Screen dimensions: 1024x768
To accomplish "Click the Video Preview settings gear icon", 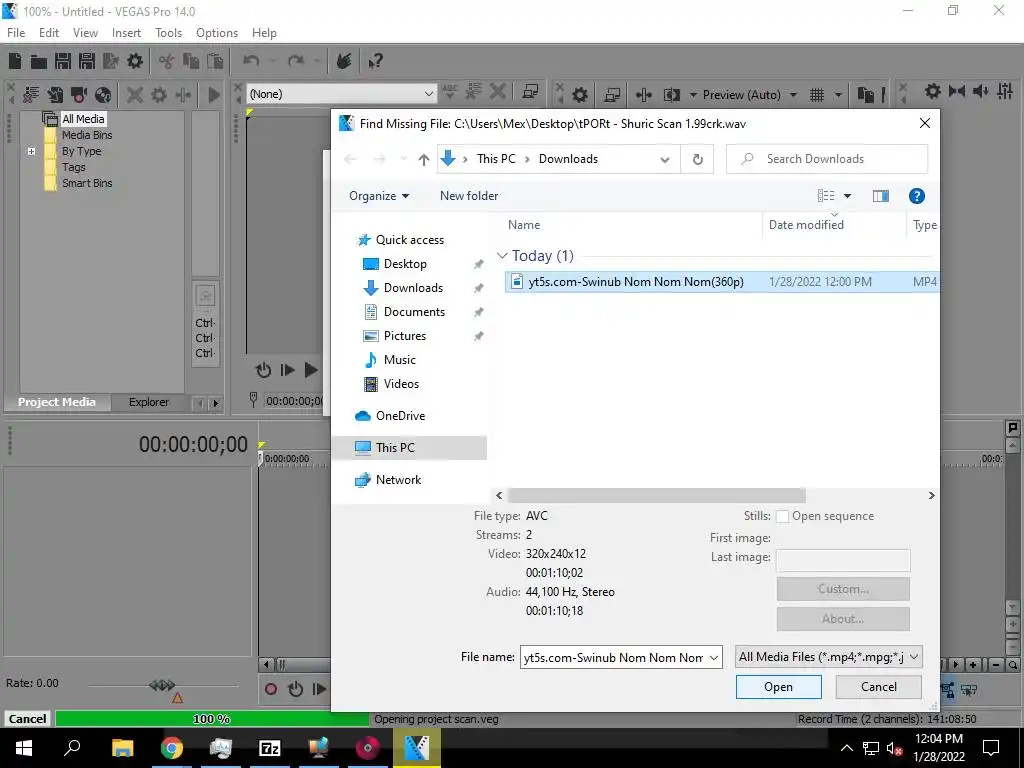I will pyautogui.click(x=580, y=95).
